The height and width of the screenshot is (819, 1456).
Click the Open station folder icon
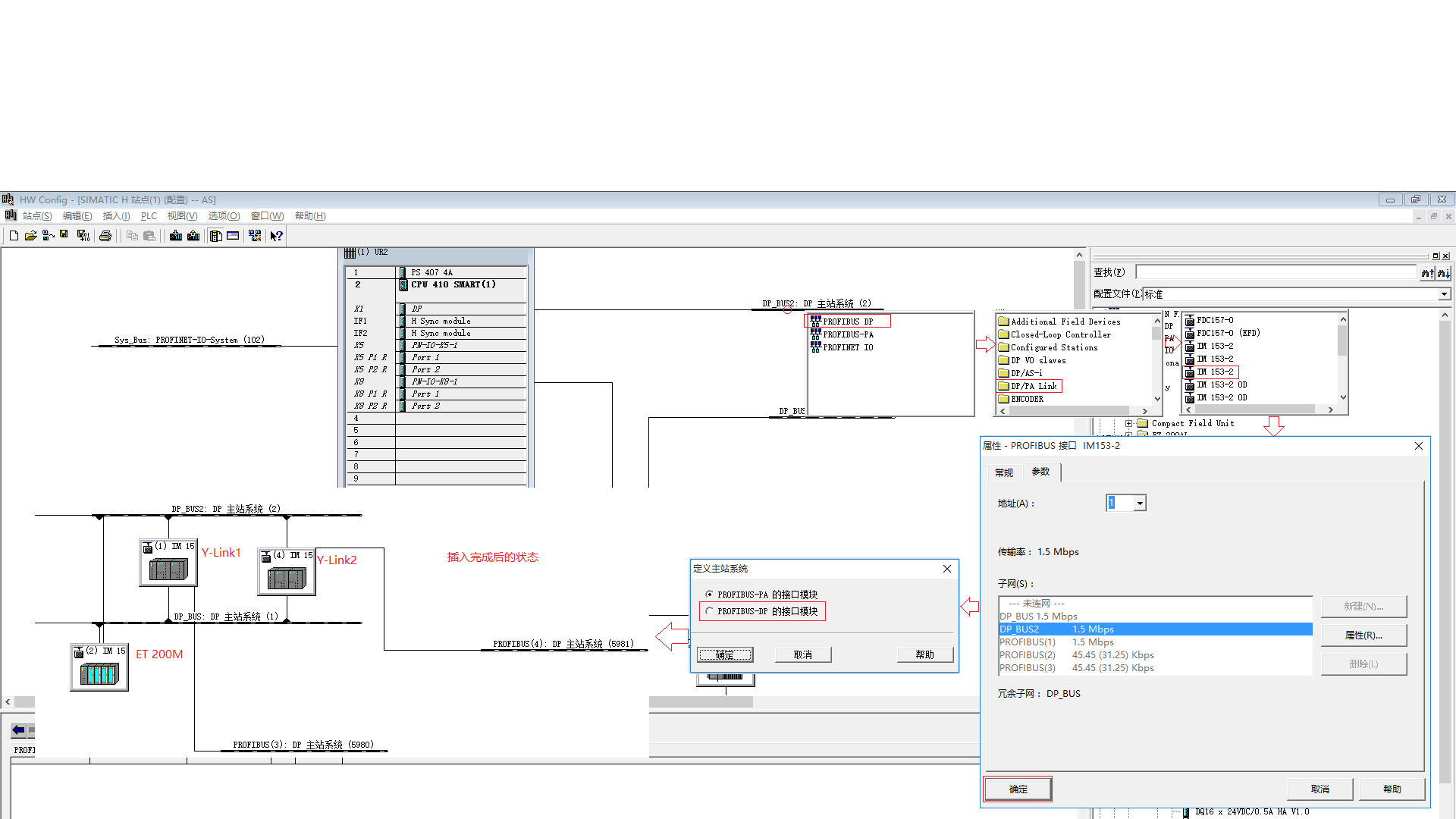pos(30,236)
